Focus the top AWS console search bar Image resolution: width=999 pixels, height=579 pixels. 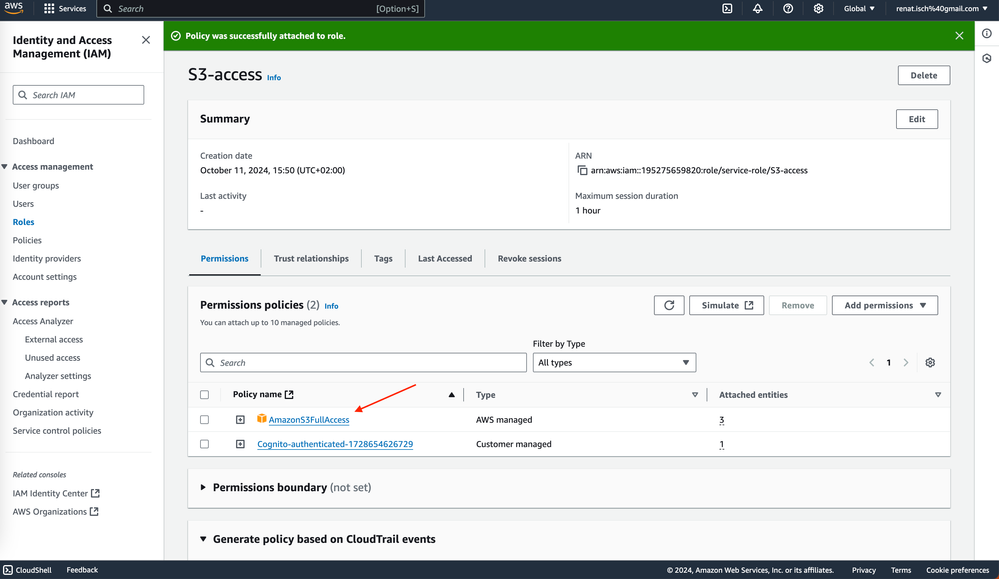pos(260,8)
